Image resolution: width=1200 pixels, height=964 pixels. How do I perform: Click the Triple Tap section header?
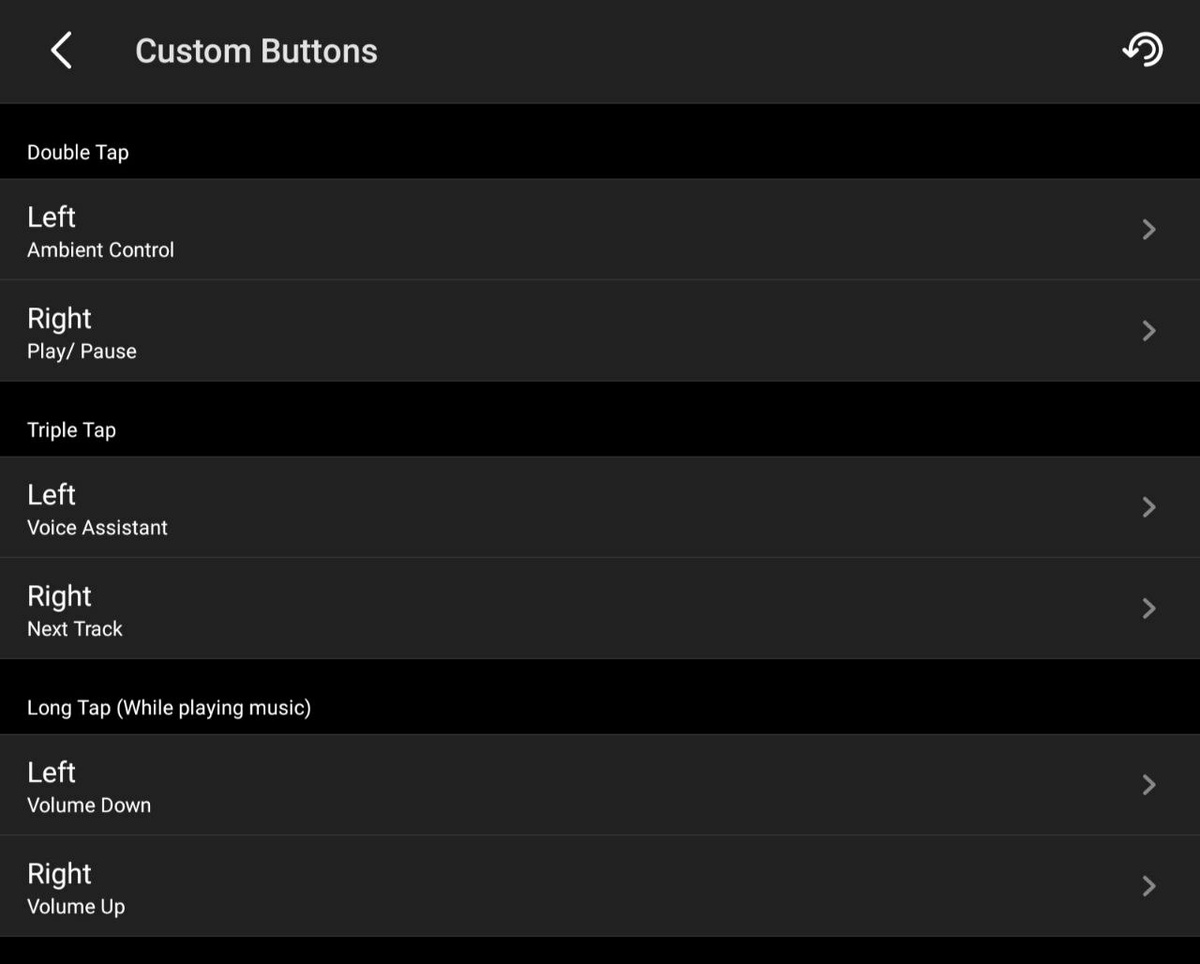point(71,430)
